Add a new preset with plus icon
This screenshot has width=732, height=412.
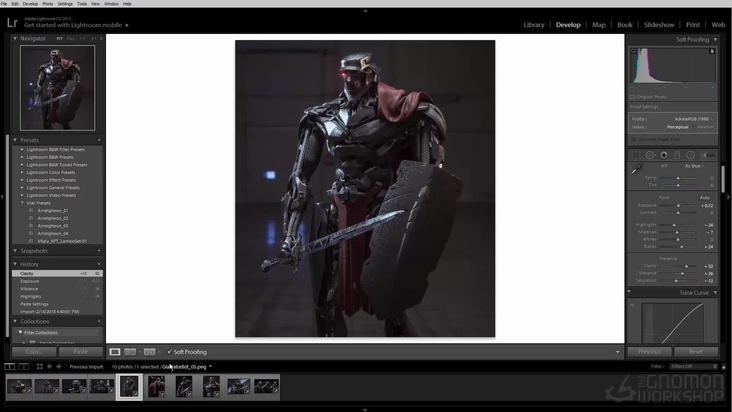click(99, 140)
